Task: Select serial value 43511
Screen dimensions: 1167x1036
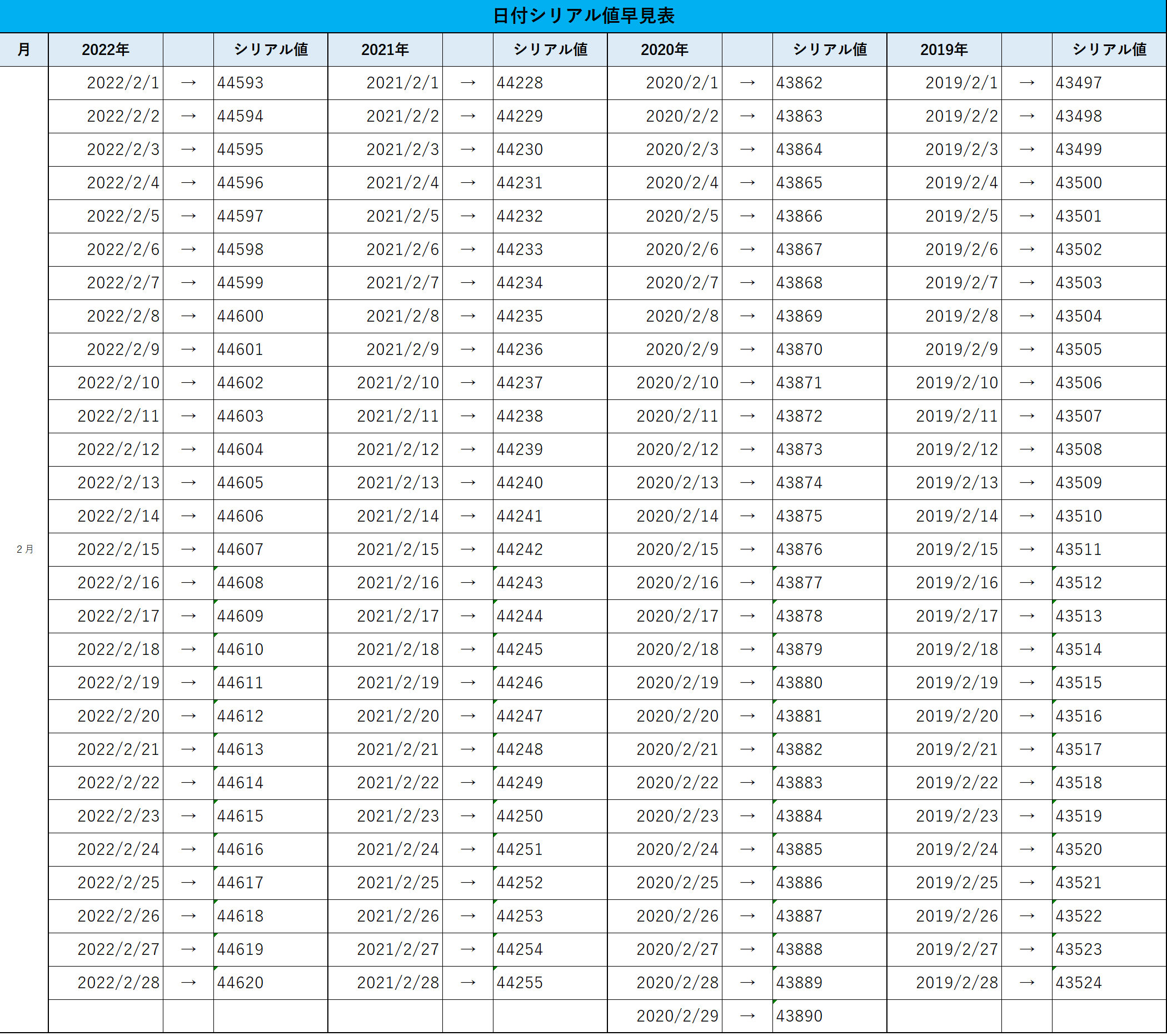Action: tap(1109, 550)
